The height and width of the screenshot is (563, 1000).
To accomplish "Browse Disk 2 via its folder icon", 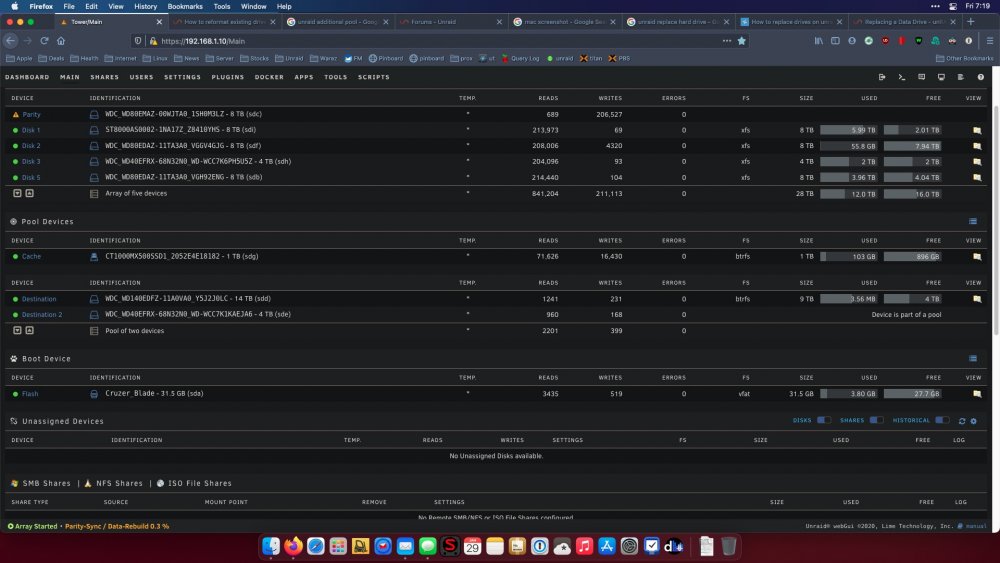I will click(977, 146).
